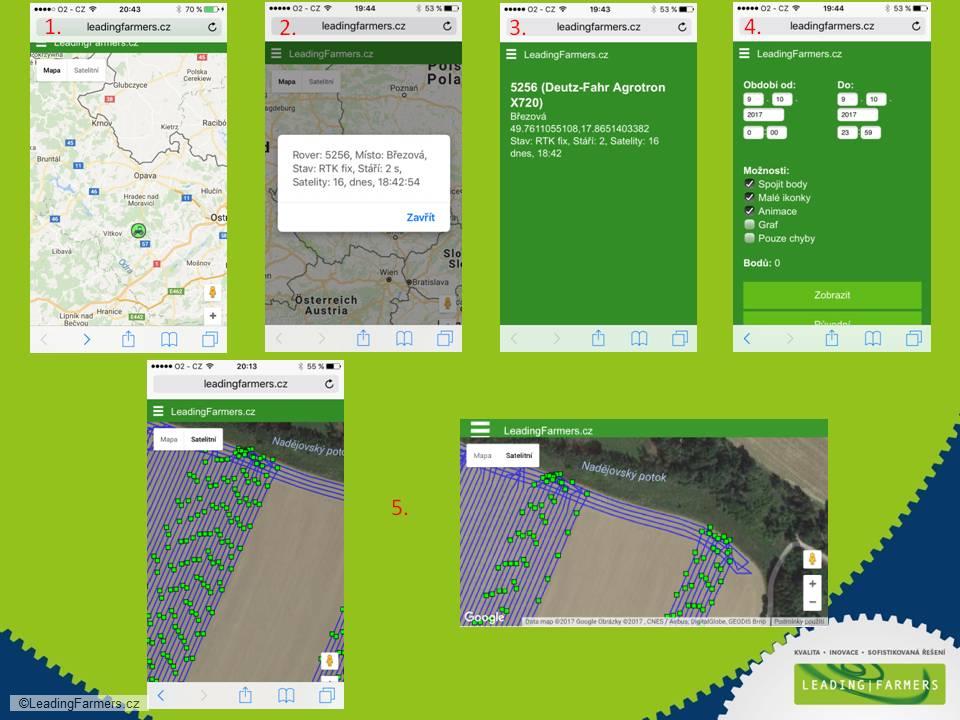Screen dimensions: 960x720
Task: Zoom in with plus on wide satellite map
Action: (812, 583)
